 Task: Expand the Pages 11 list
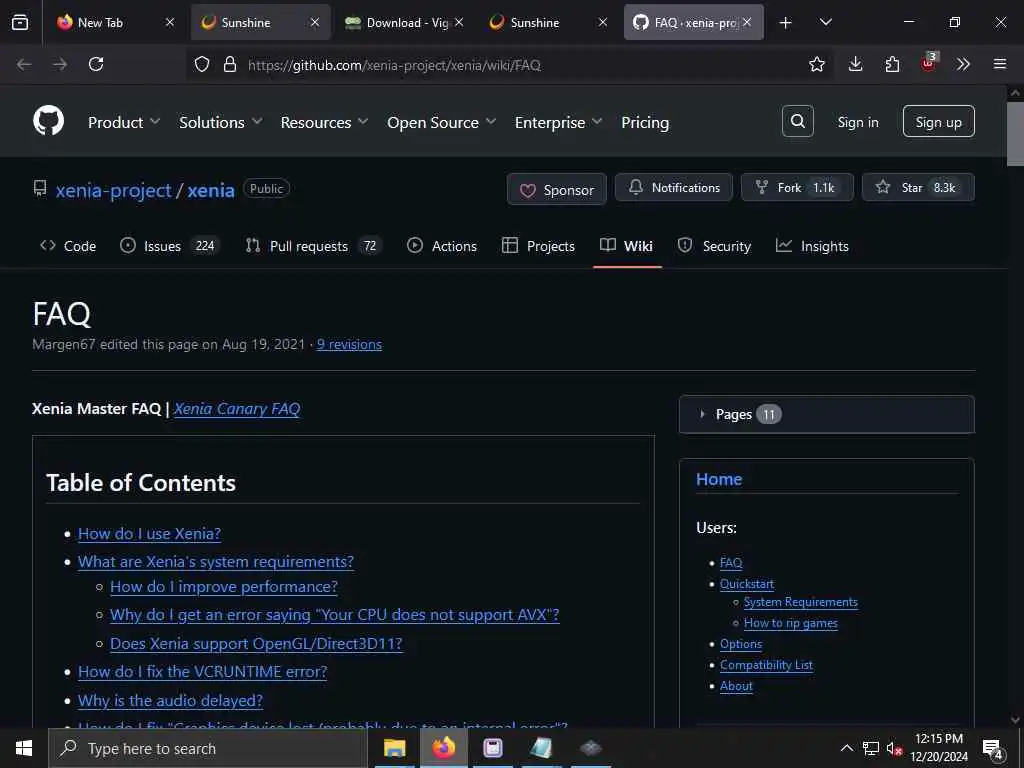[827, 414]
